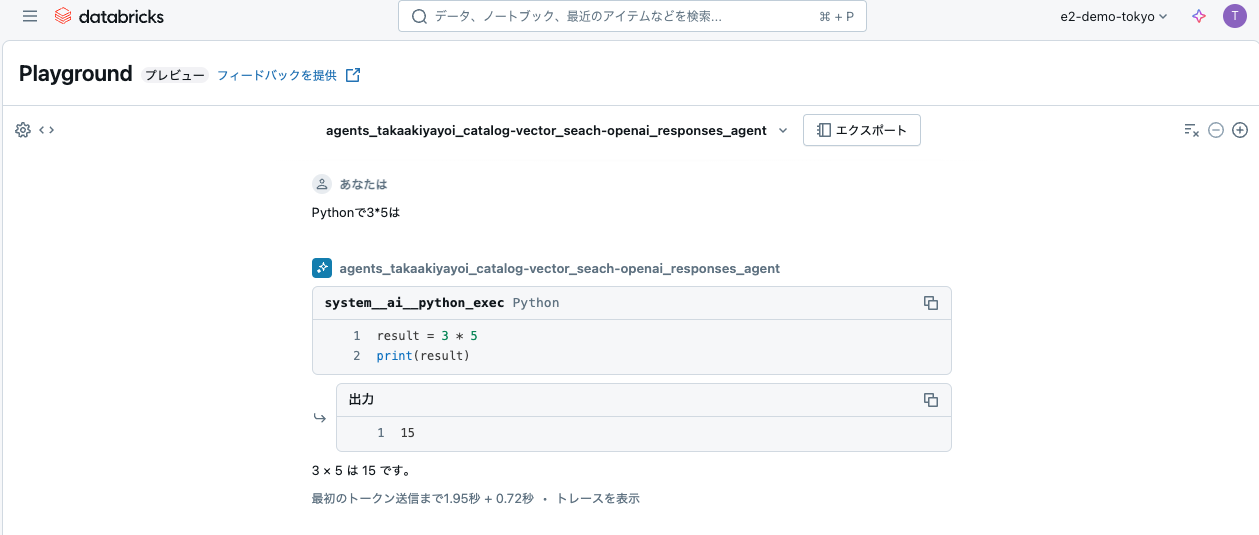Click the 出力 header label
This screenshot has width=1259, height=535.
coord(361,399)
